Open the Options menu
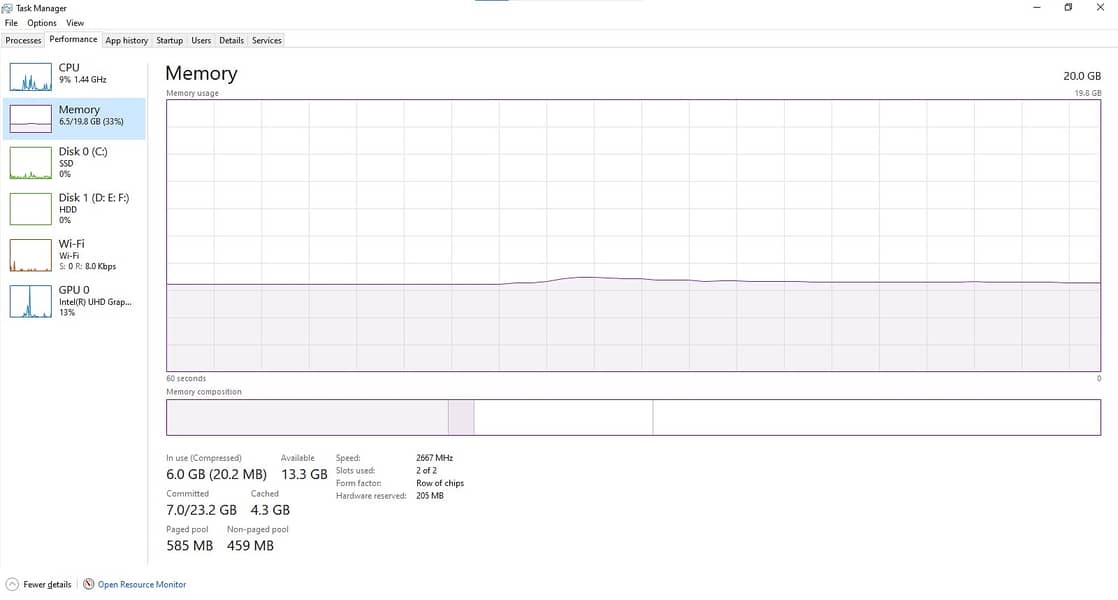 (42, 23)
